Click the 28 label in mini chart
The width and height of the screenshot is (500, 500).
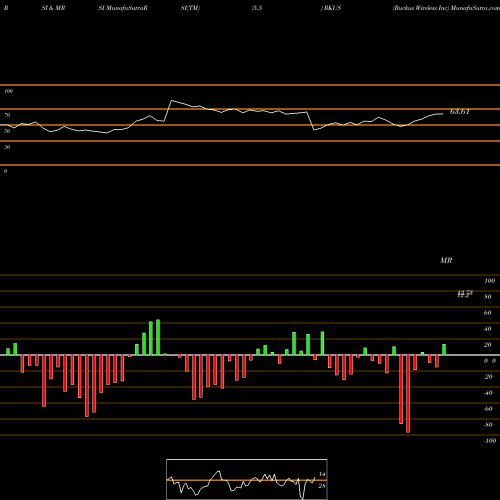(322, 486)
